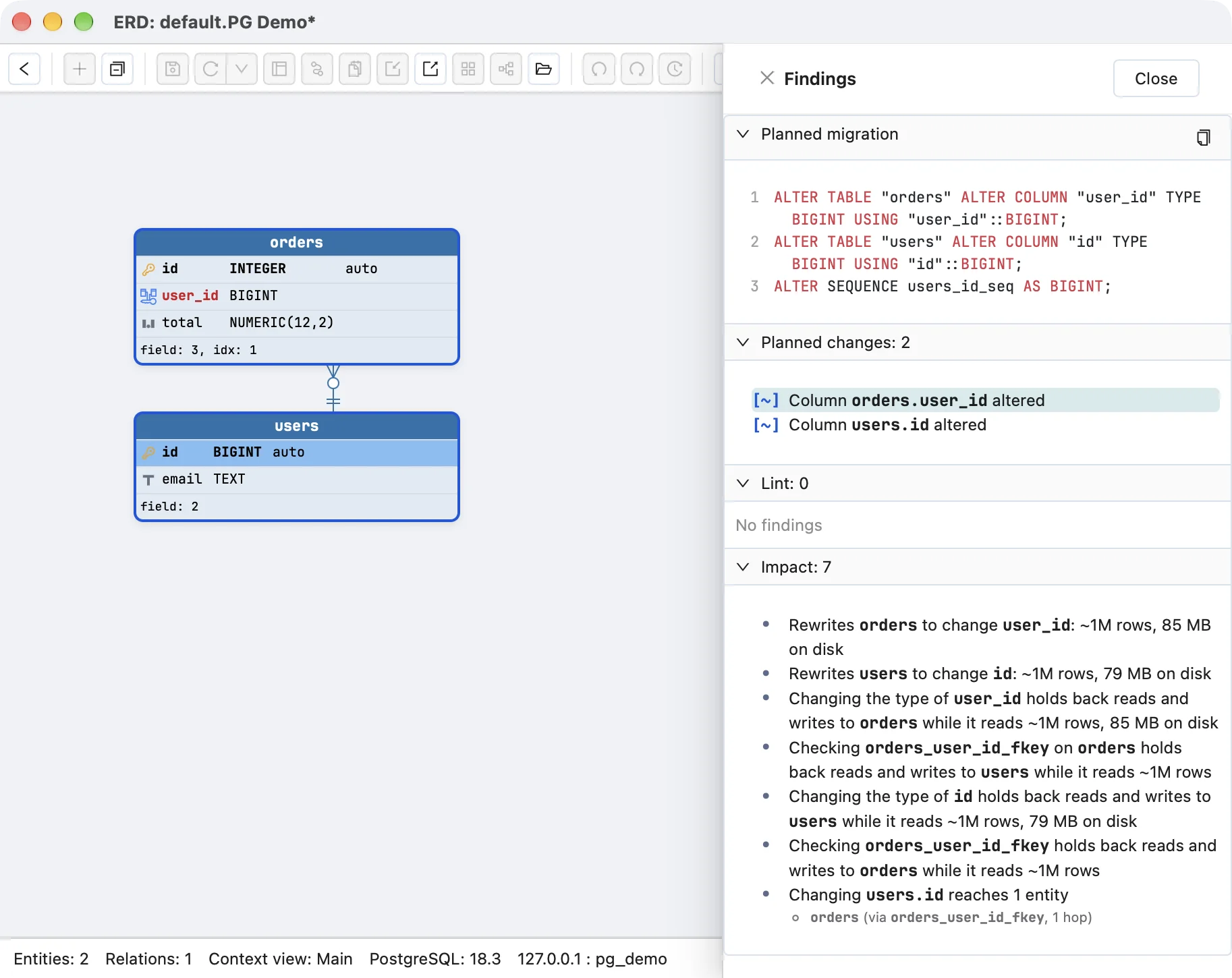Copy the planned migration SQL
1232x978 pixels.
(x=1203, y=138)
